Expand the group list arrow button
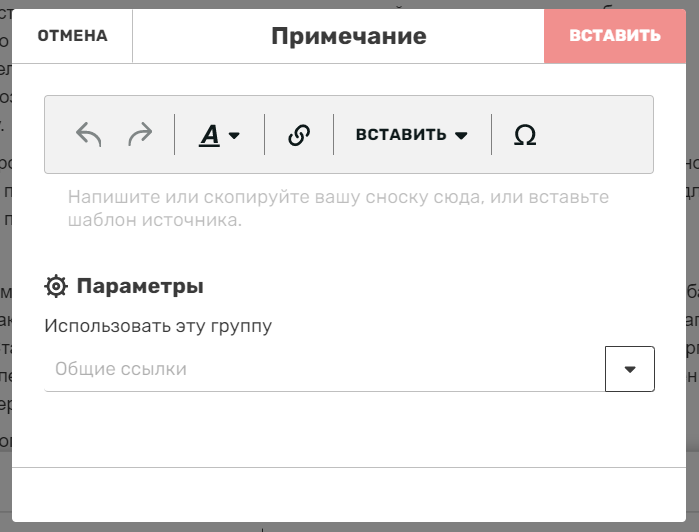The width and height of the screenshot is (699, 532). tap(629, 369)
